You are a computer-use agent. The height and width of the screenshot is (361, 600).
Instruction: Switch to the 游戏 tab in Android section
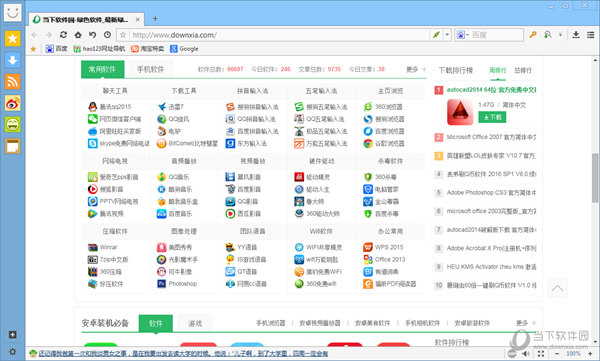click(x=195, y=323)
